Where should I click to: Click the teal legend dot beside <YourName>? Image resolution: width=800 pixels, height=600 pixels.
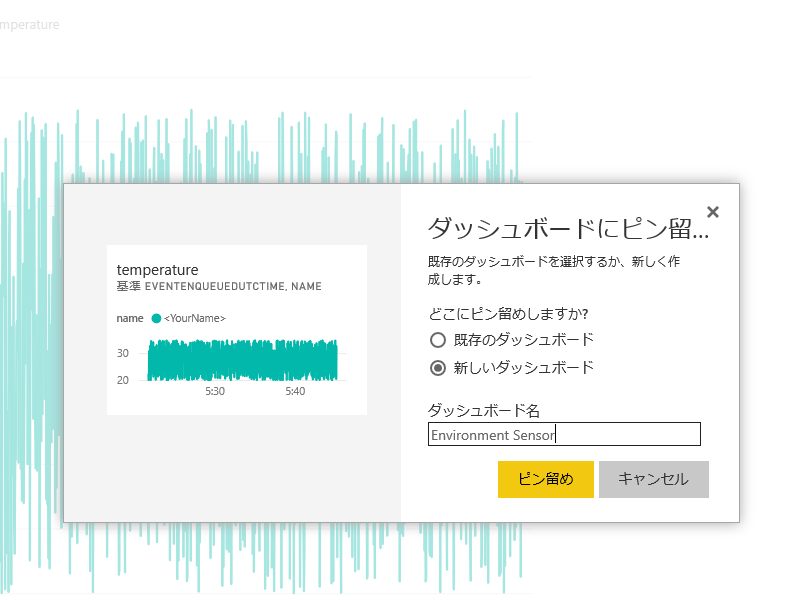pos(156,319)
